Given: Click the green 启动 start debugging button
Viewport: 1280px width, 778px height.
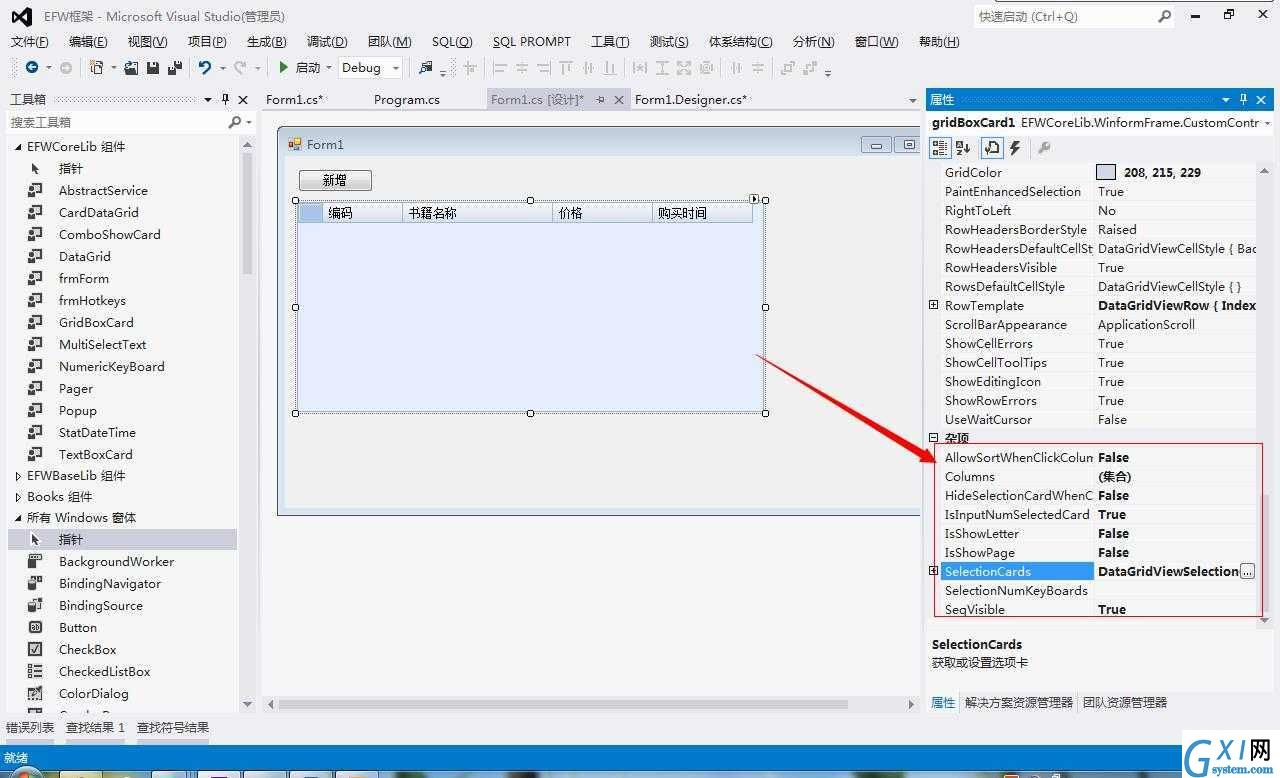Looking at the screenshot, I should tap(299, 68).
